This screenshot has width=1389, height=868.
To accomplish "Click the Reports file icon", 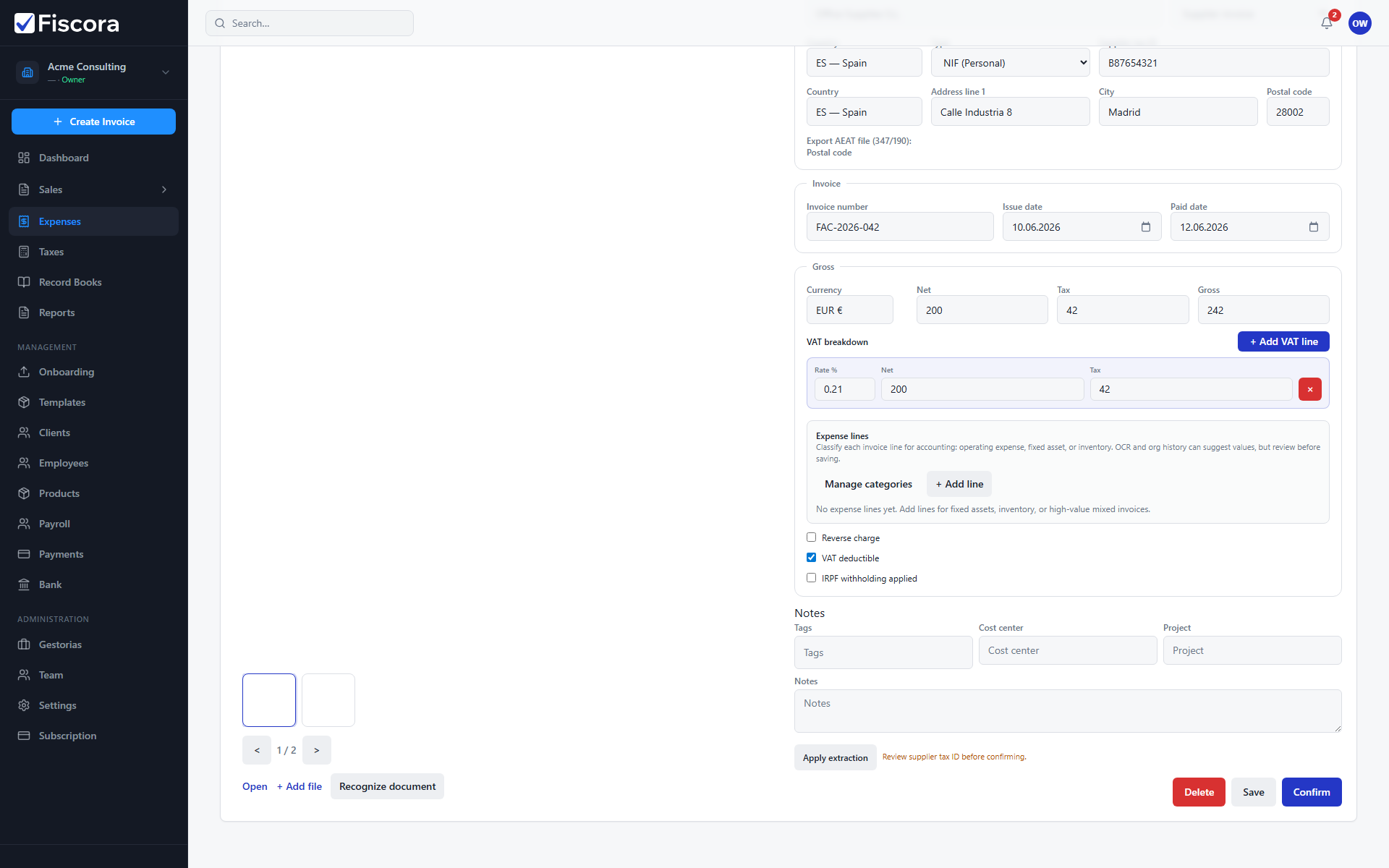I will [24, 312].
